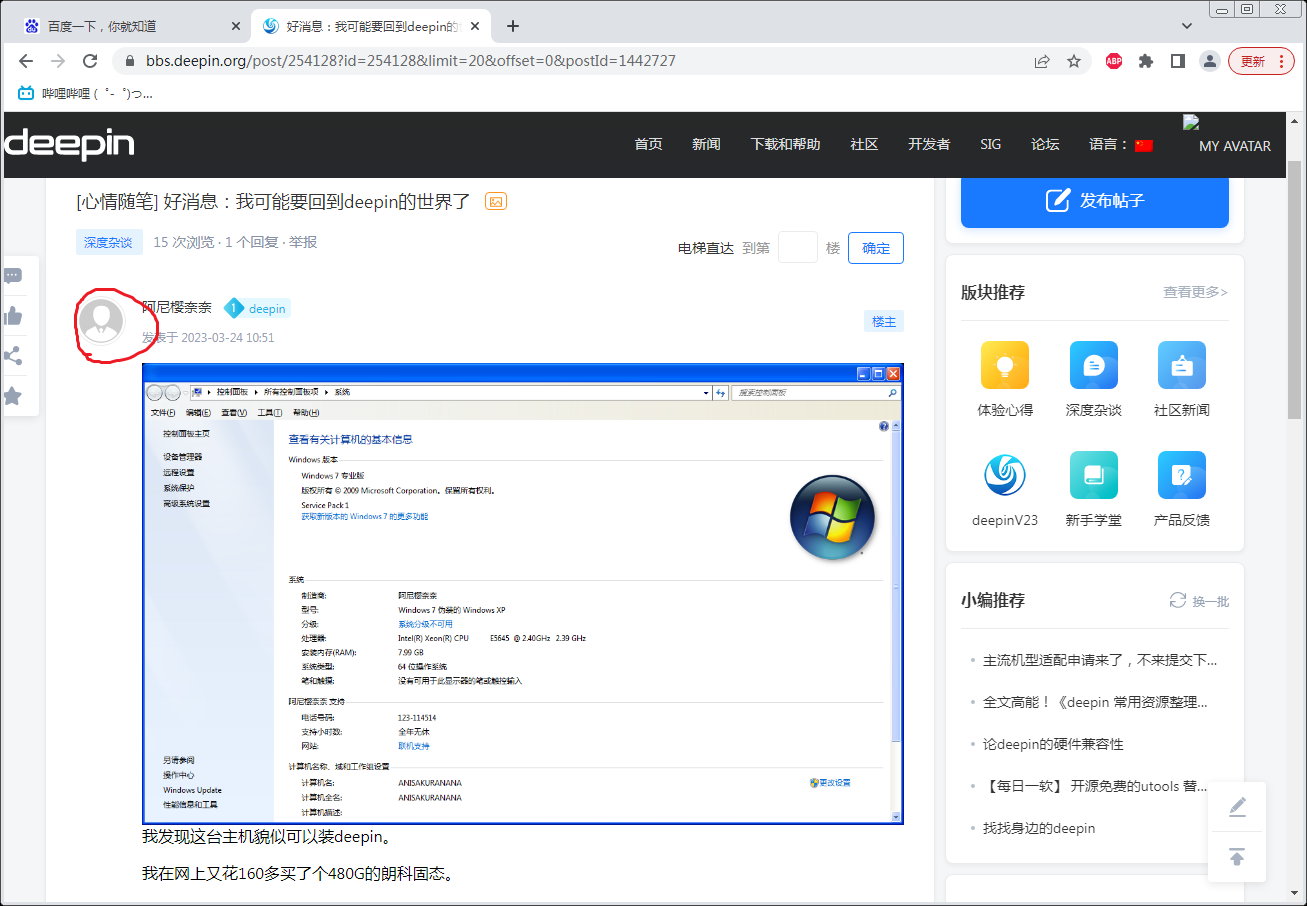Open the comment icon in left sidebar

[x=13, y=276]
